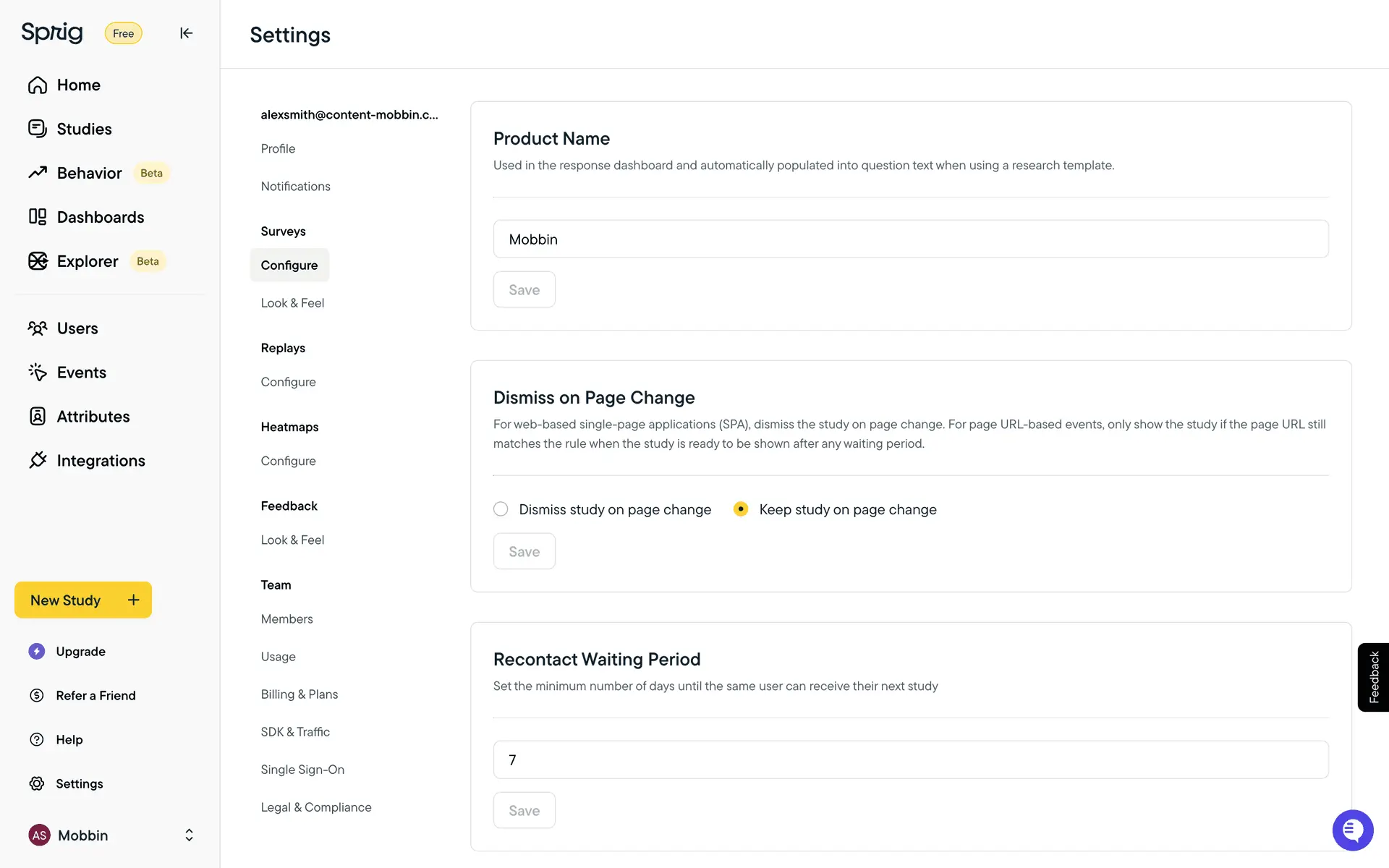Screen dimensions: 1389x868
Task: Open the Notifications settings page
Action: (295, 187)
